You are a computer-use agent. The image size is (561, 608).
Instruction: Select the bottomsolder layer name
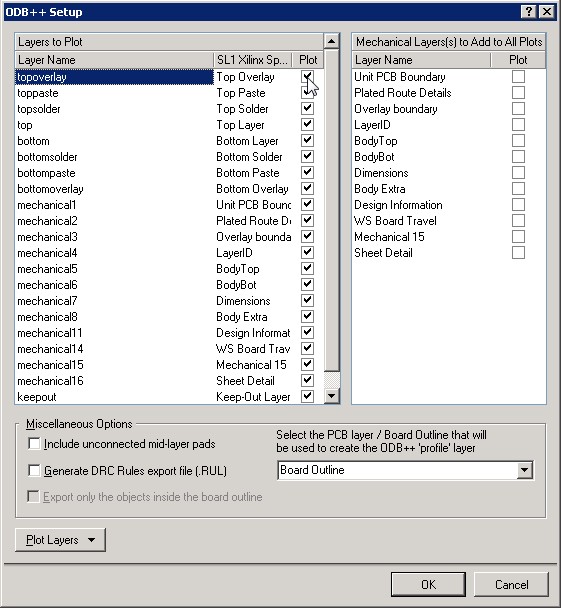click(47, 157)
